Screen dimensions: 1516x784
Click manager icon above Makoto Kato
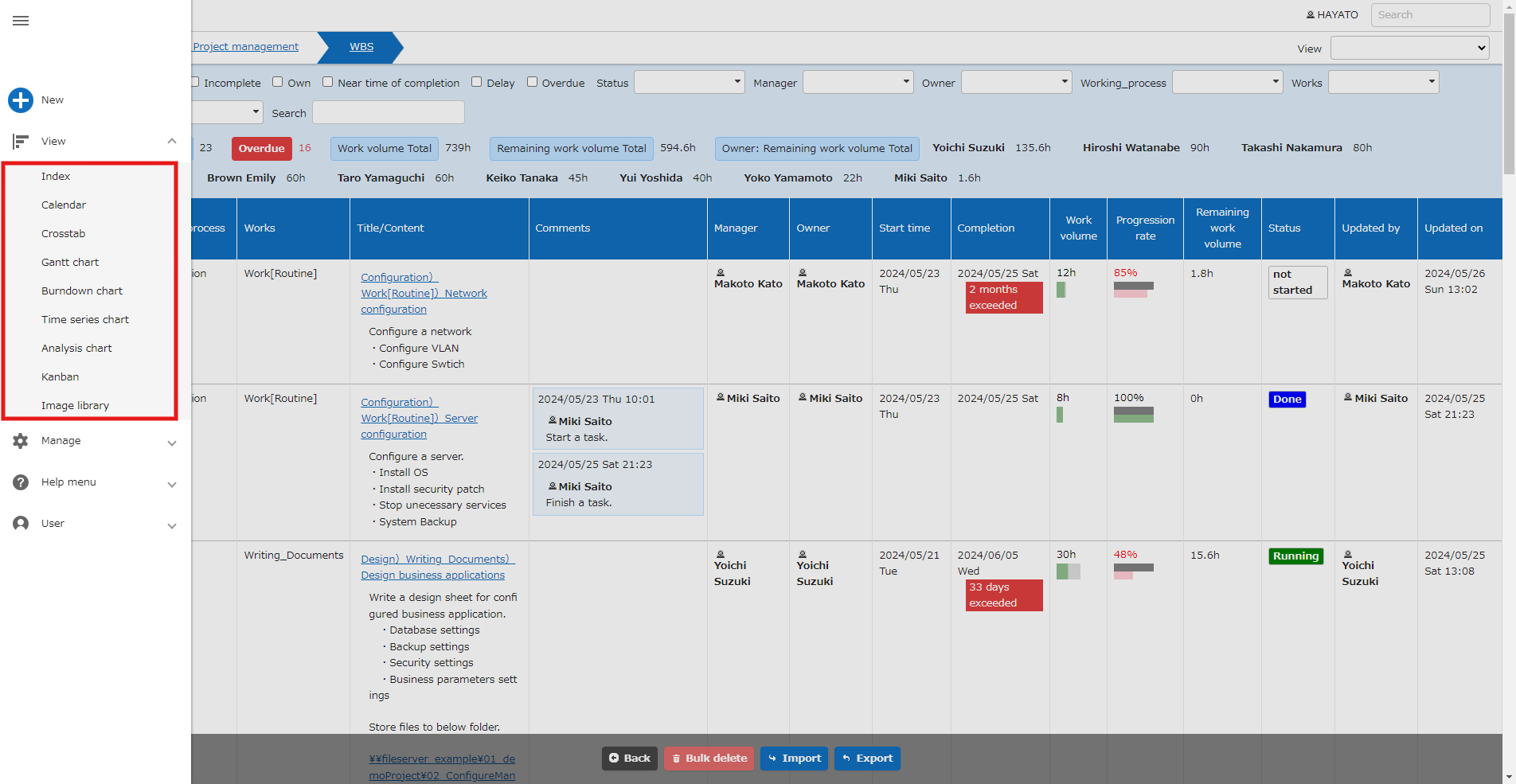(x=721, y=272)
